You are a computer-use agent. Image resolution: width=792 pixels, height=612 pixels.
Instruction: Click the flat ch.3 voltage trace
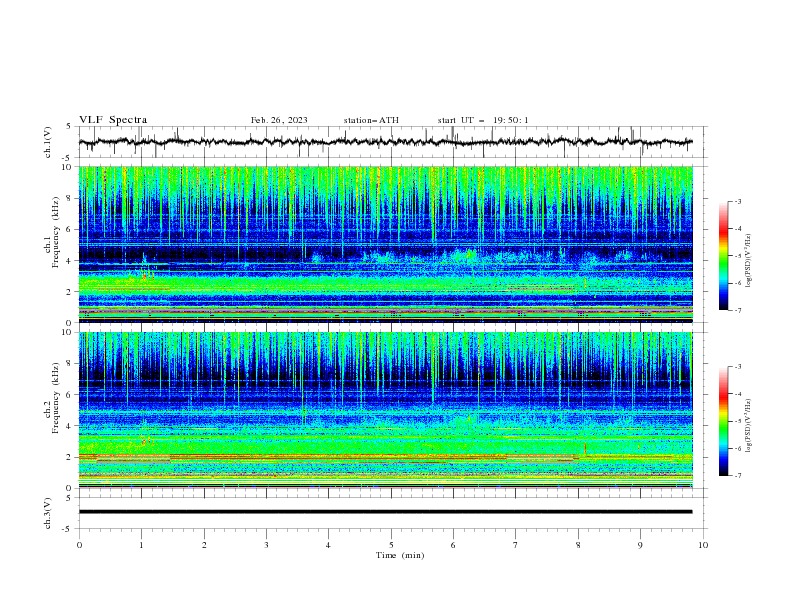pyautogui.click(x=385, y=512)
